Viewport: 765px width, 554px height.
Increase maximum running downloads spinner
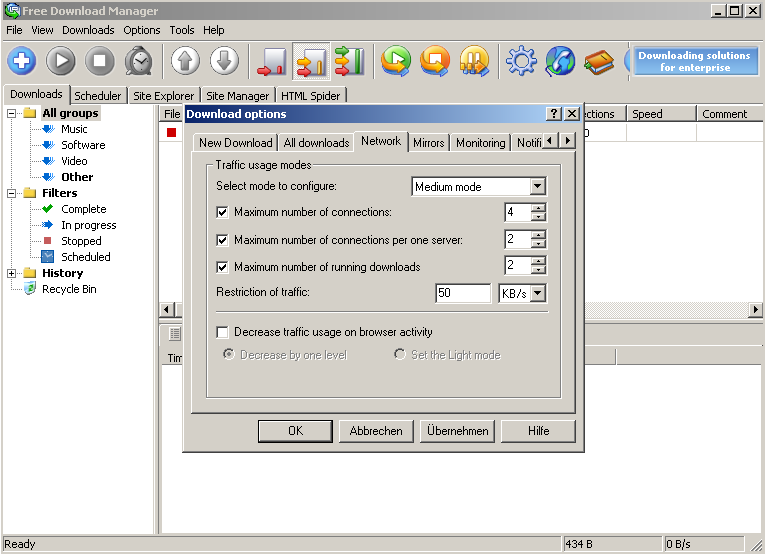[539, 262]
